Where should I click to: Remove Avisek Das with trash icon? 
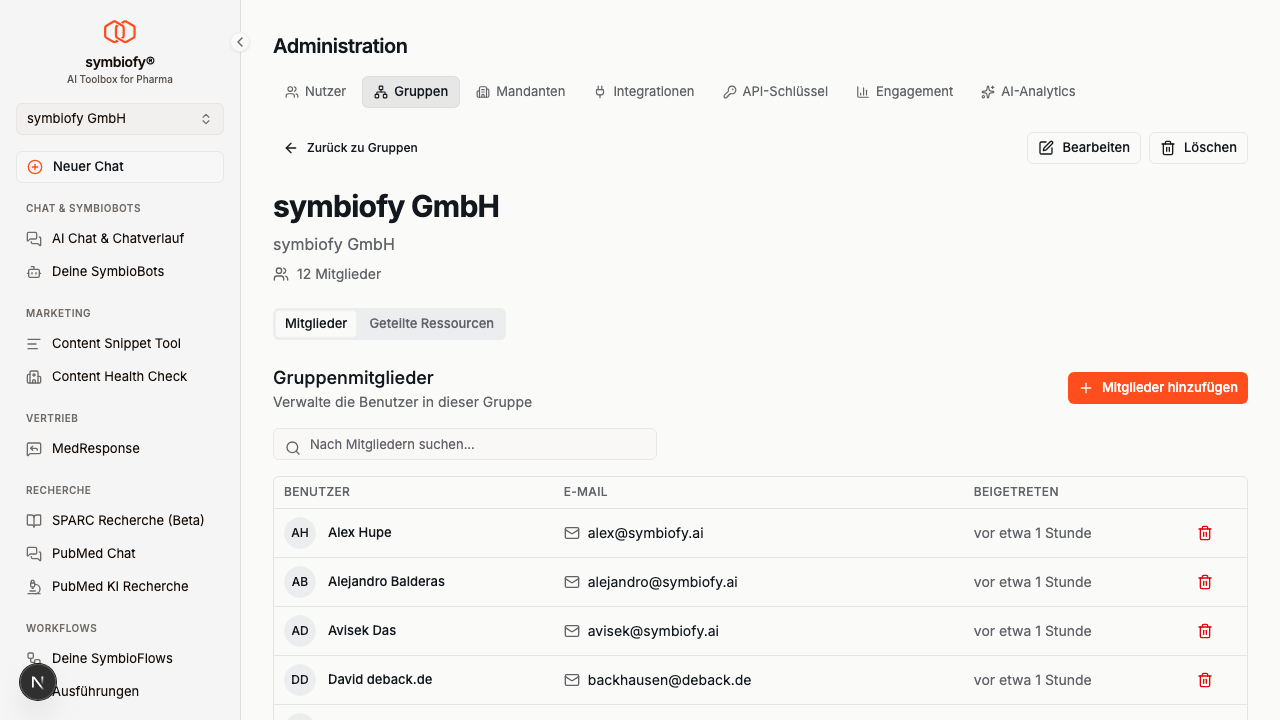[x=1205, y=631]
